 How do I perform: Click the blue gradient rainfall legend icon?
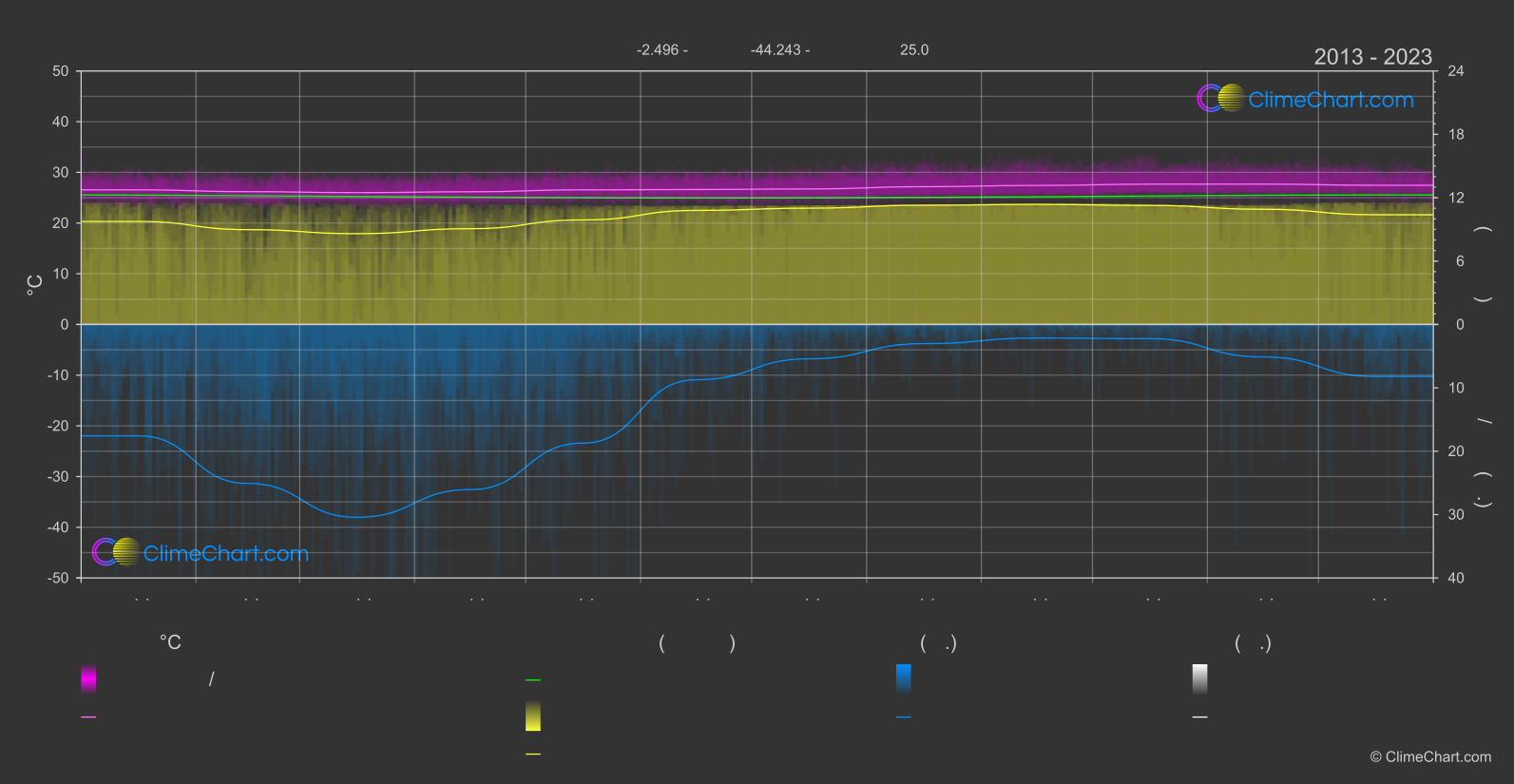click(903, 679)
